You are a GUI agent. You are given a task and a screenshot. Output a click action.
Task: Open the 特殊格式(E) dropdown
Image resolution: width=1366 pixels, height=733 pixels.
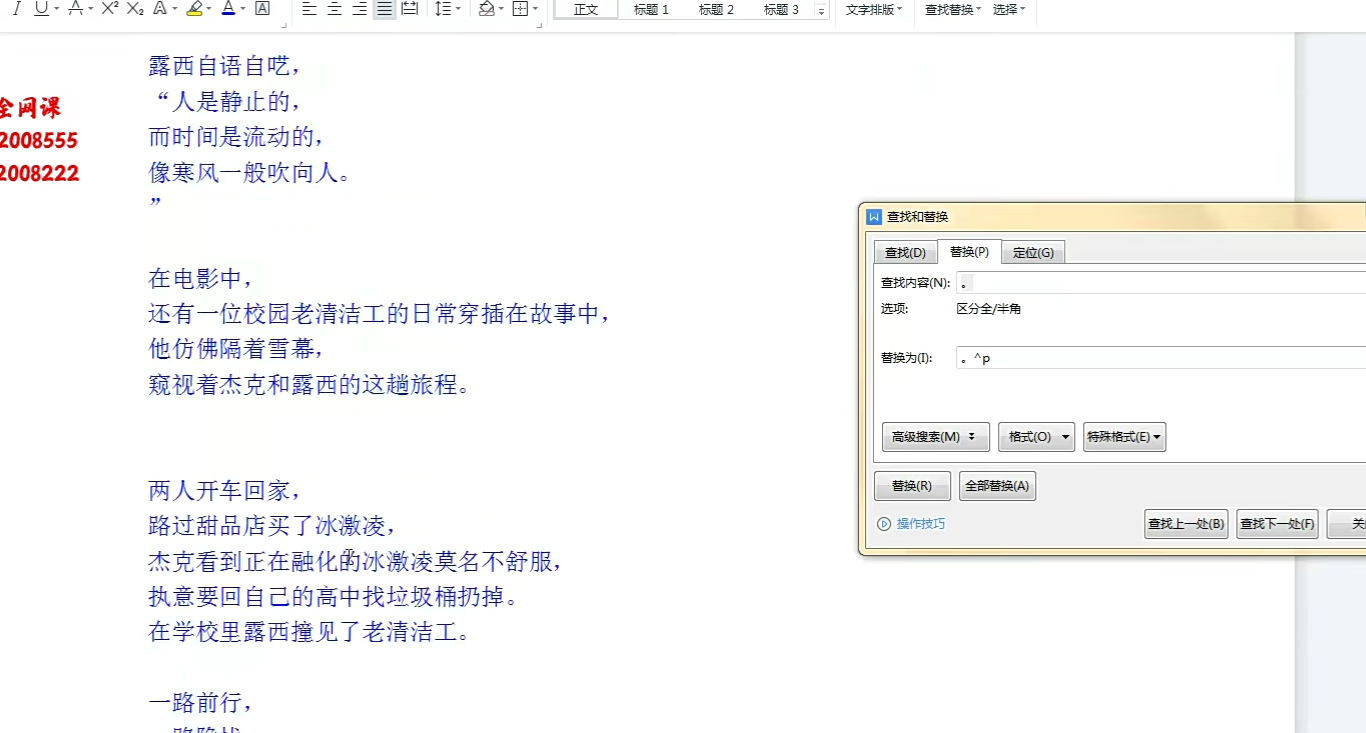pyautogui.click(x=1124, y=437)
